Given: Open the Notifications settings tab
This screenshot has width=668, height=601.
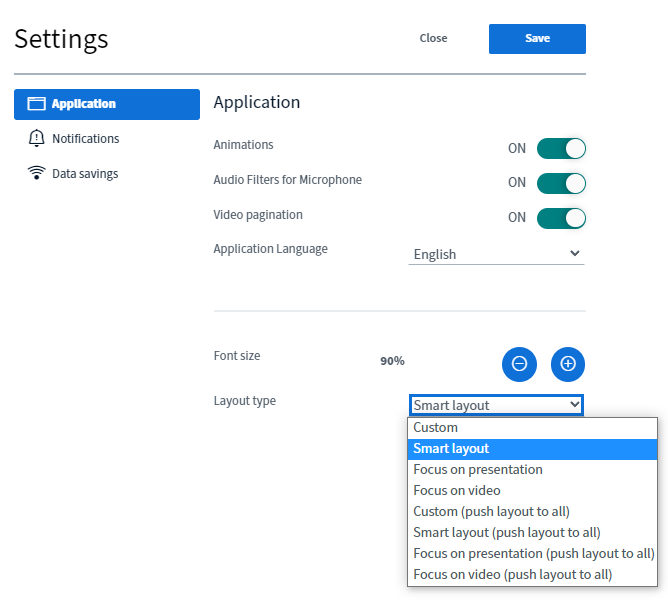Looking at the screenshot, I should [x=85, y=139].
